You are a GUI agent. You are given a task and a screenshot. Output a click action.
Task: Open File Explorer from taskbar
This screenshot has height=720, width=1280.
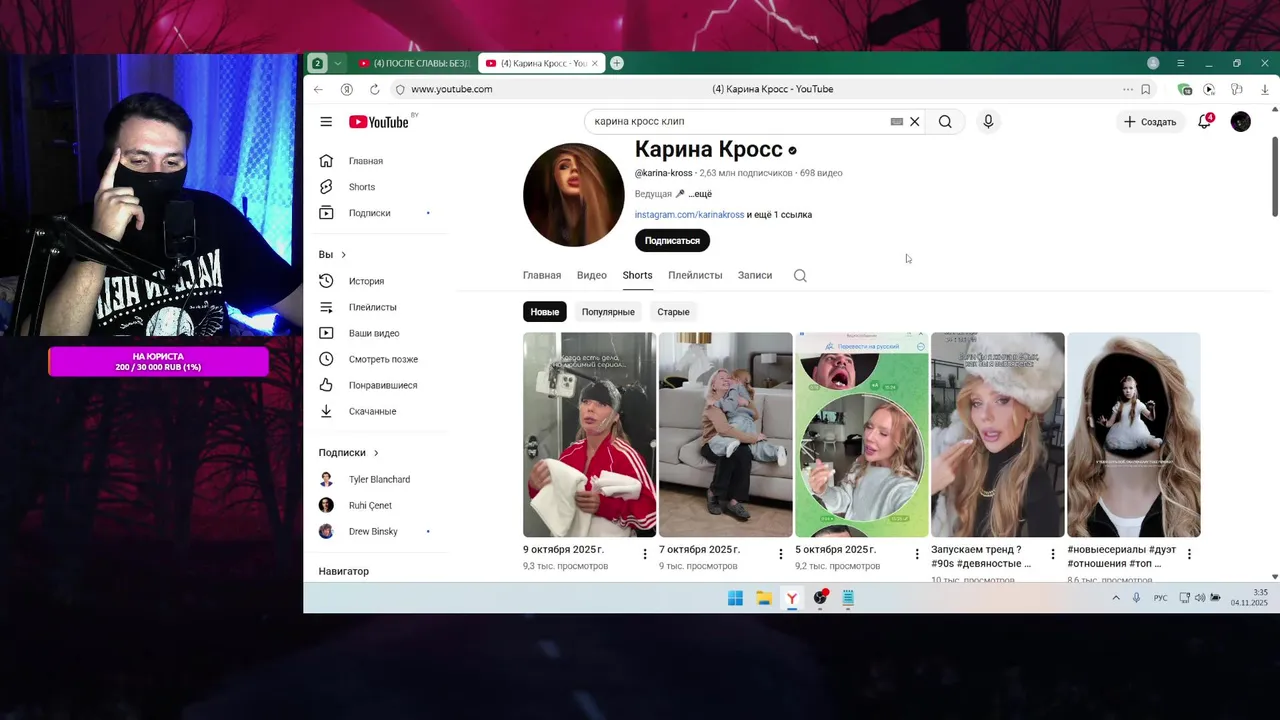click(764, 598)
